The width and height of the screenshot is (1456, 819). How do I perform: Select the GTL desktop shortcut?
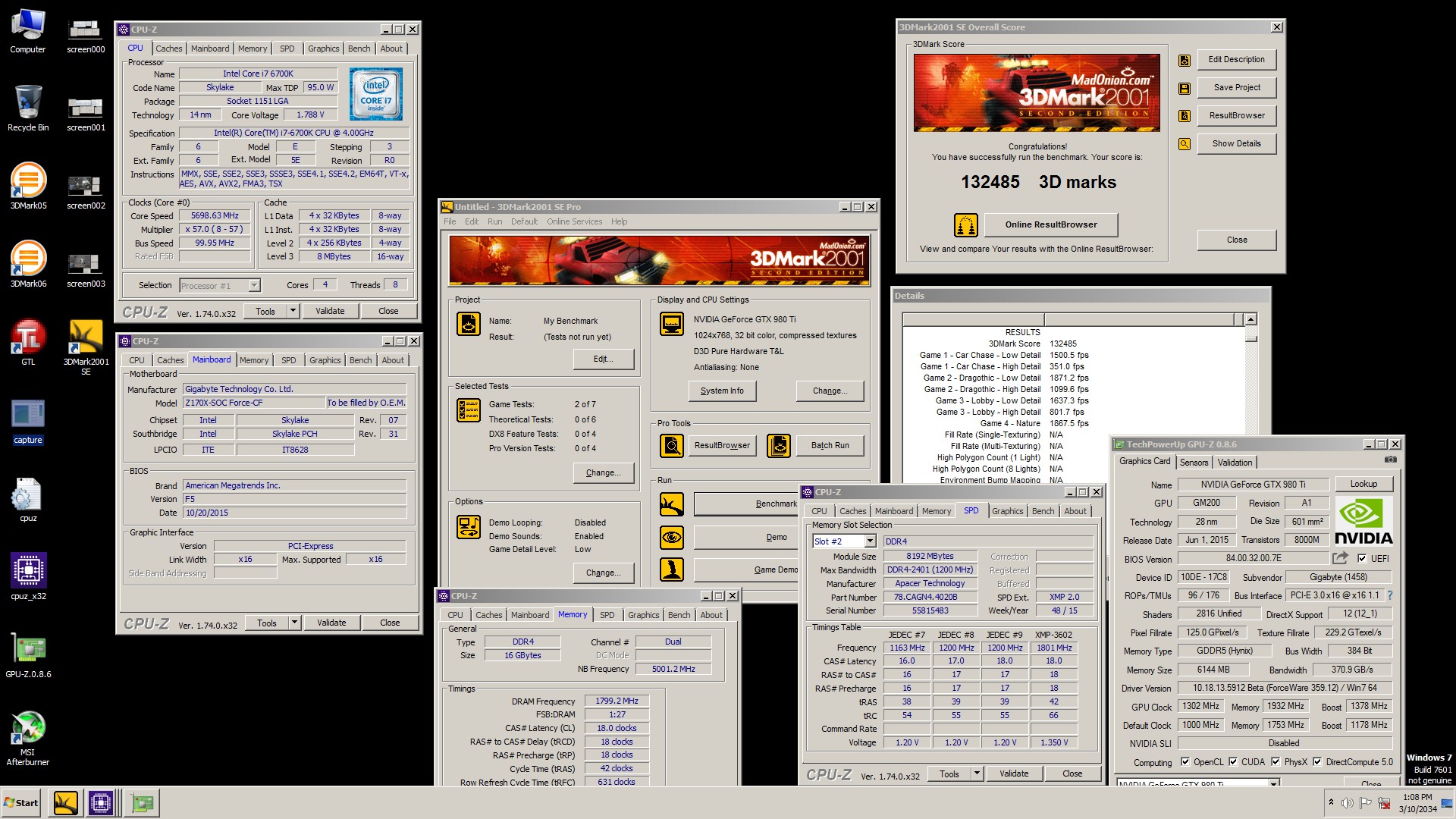28,343
